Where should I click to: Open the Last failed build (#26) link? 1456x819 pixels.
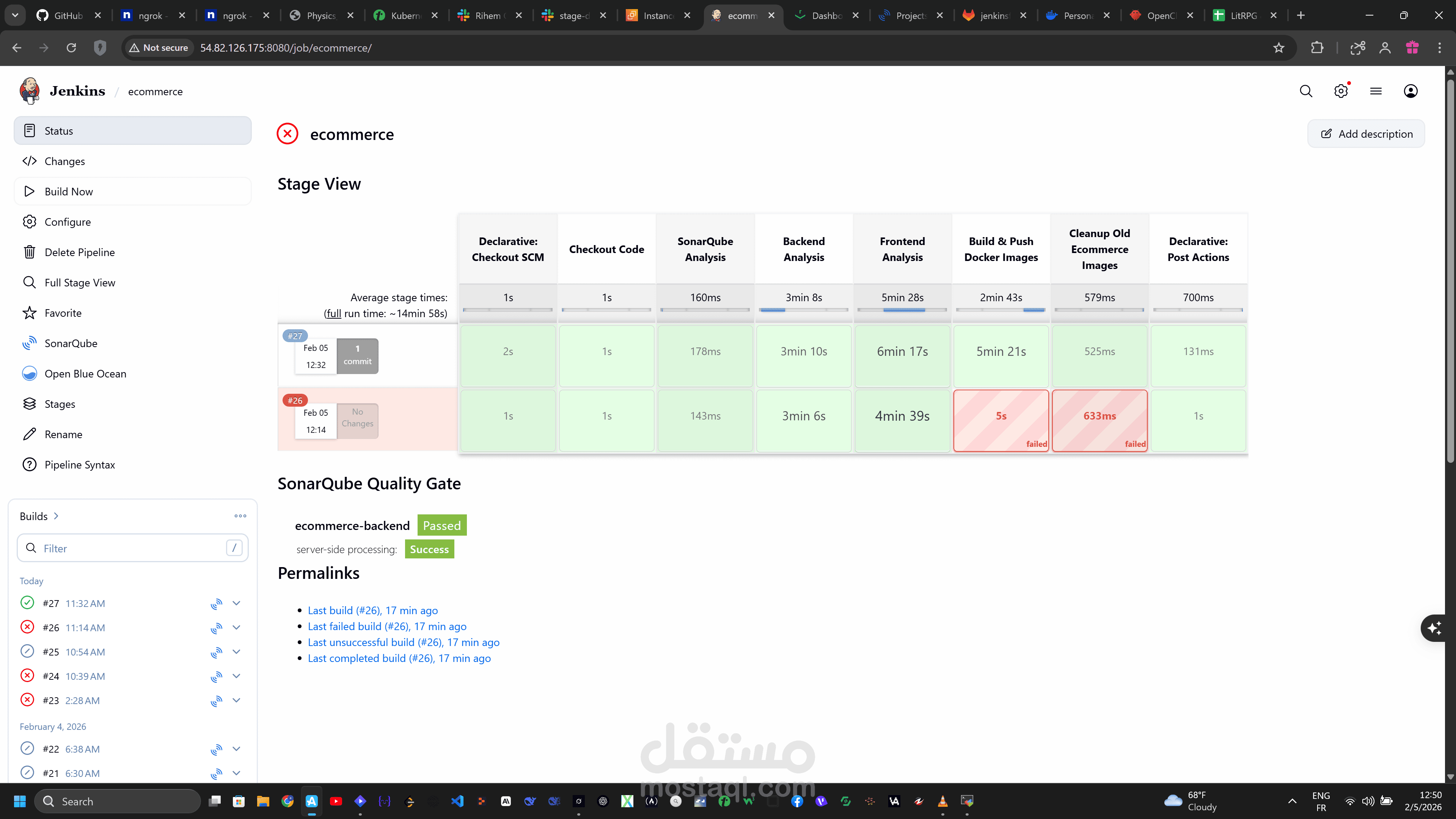pos(386,626)
